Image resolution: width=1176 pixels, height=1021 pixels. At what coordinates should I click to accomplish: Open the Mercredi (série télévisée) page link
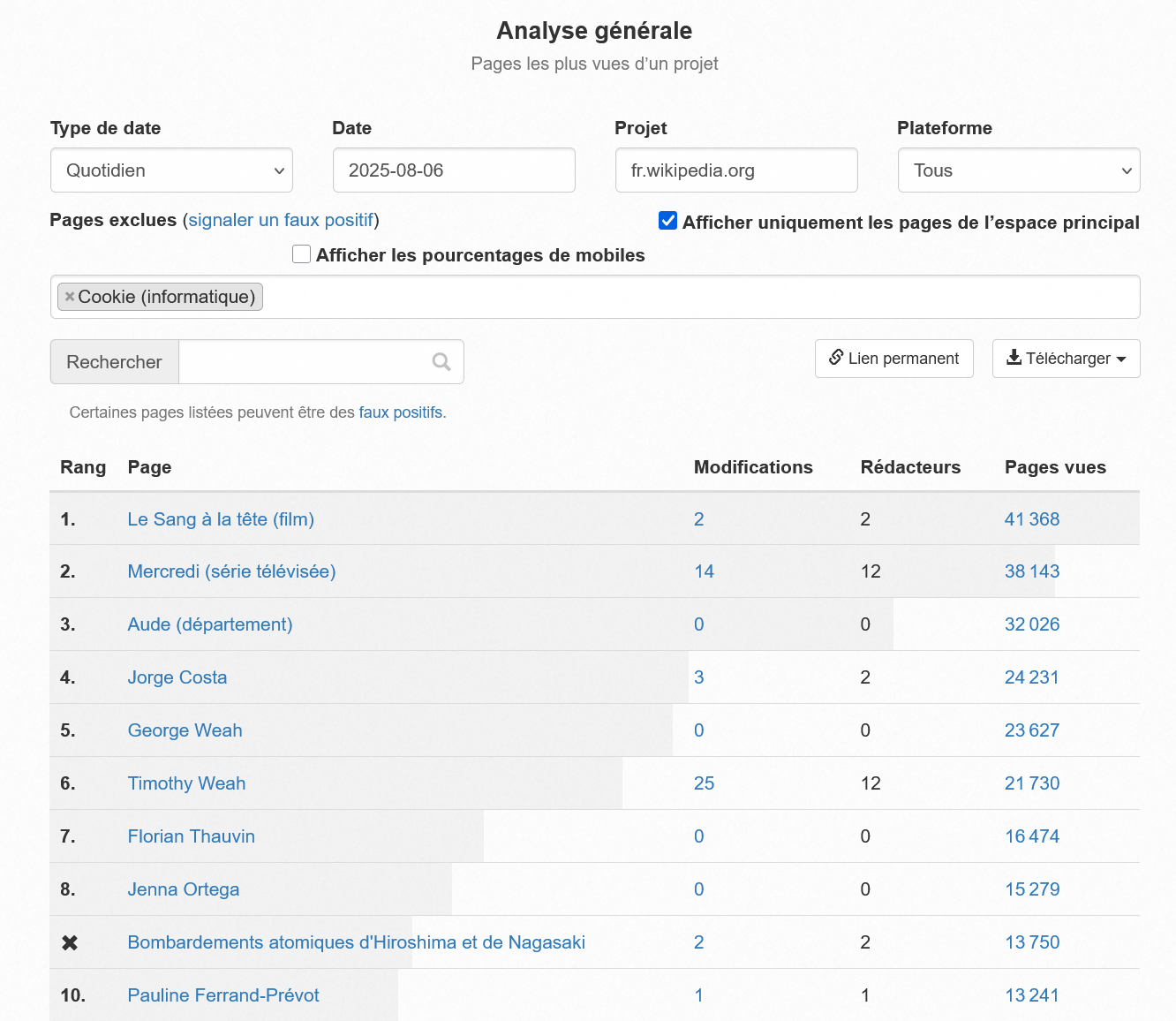pos(231,571)
